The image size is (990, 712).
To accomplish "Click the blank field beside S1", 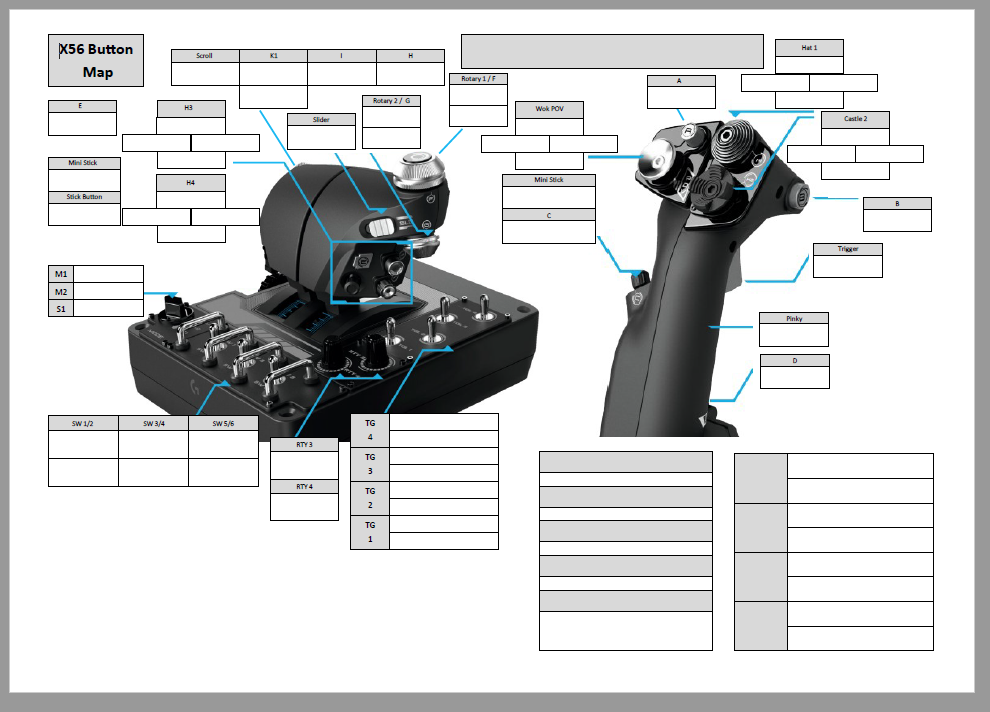I will pyautogui.click(x=109, y=308).
